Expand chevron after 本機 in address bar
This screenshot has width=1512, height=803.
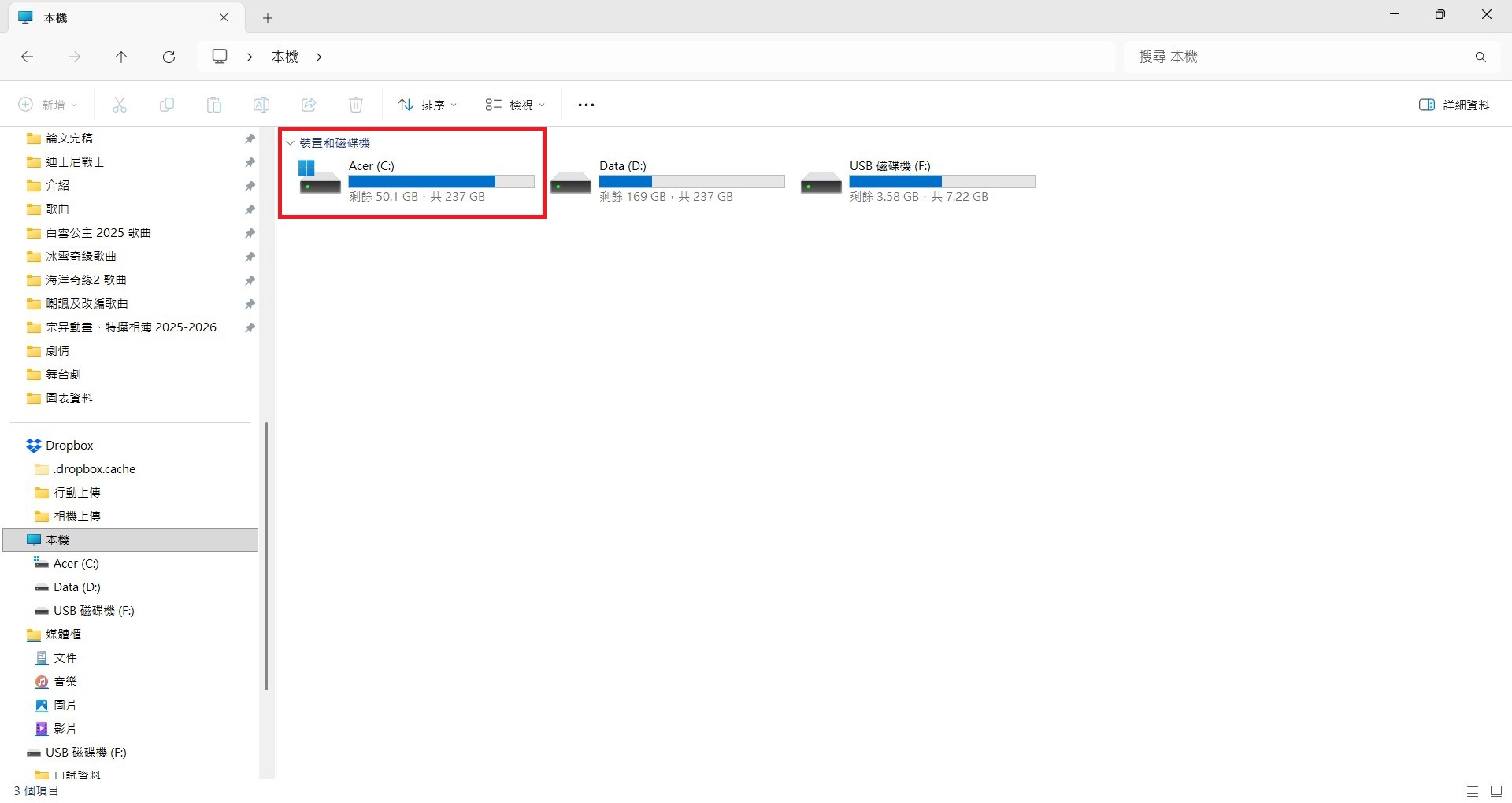point(319,57)
